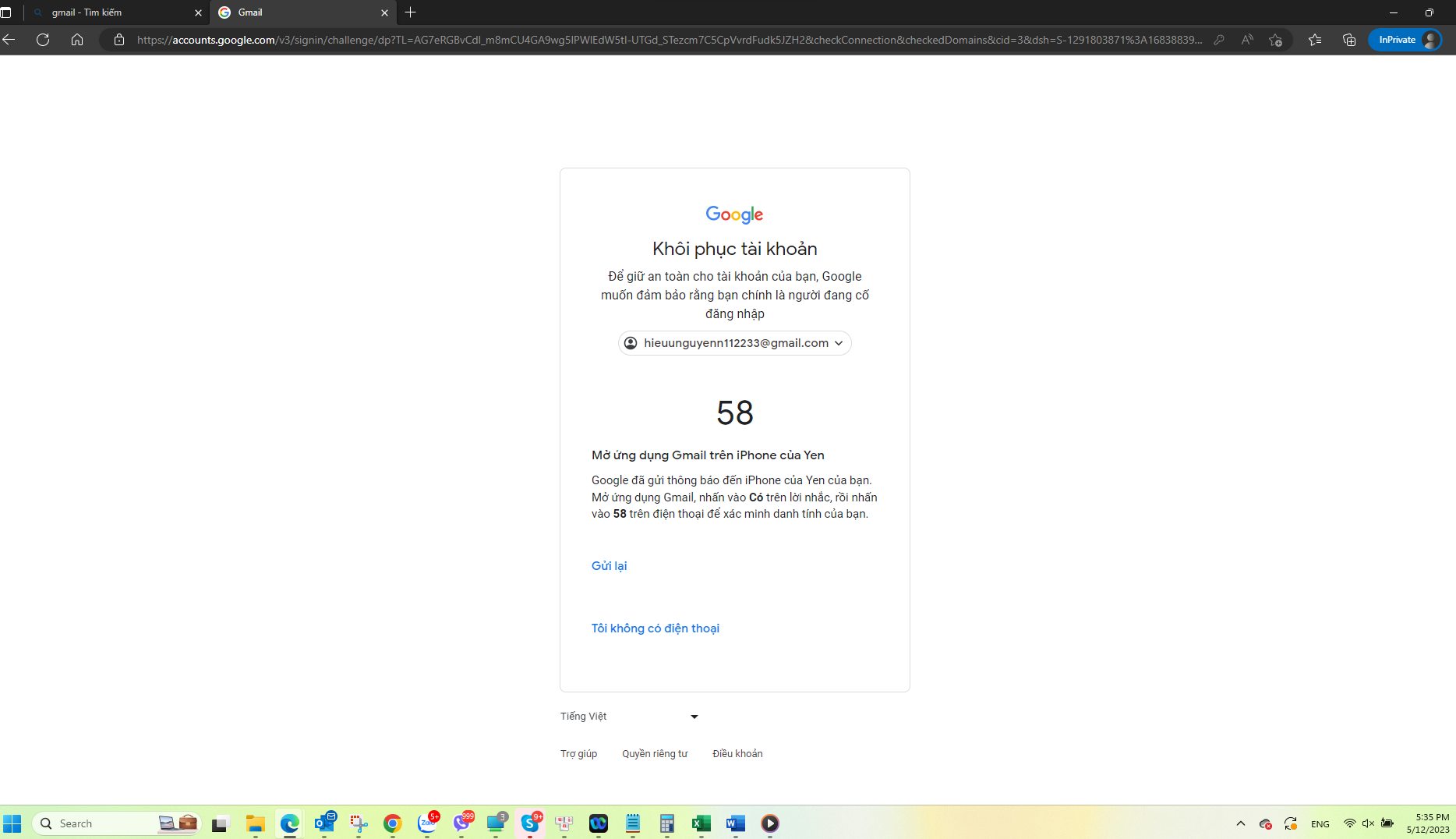The image size is (1456, 839).
Task: Click the password key icon in address bar
Action: click(1219, 40)
